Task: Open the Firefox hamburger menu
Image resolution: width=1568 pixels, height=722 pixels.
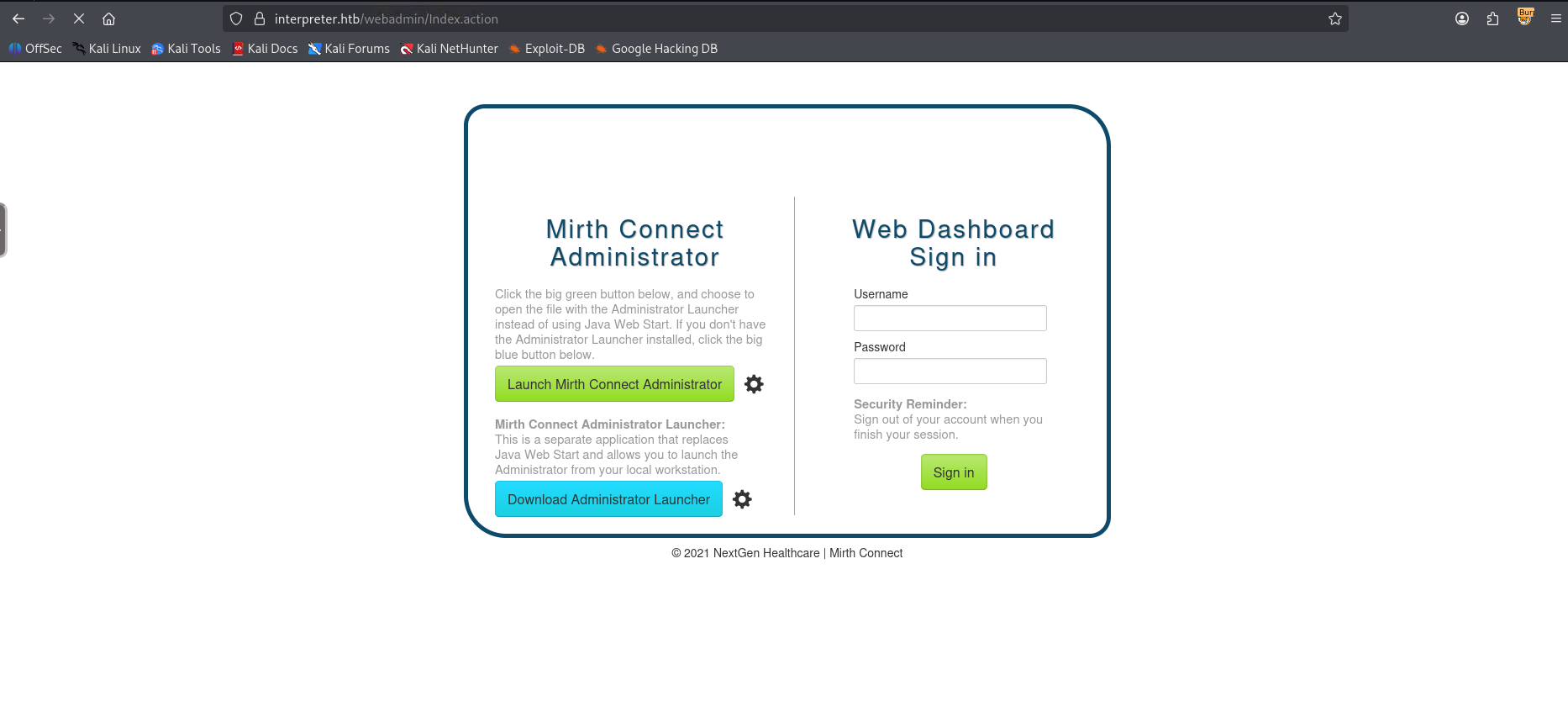Action: pyautogui.click(x=1556, y=18)
